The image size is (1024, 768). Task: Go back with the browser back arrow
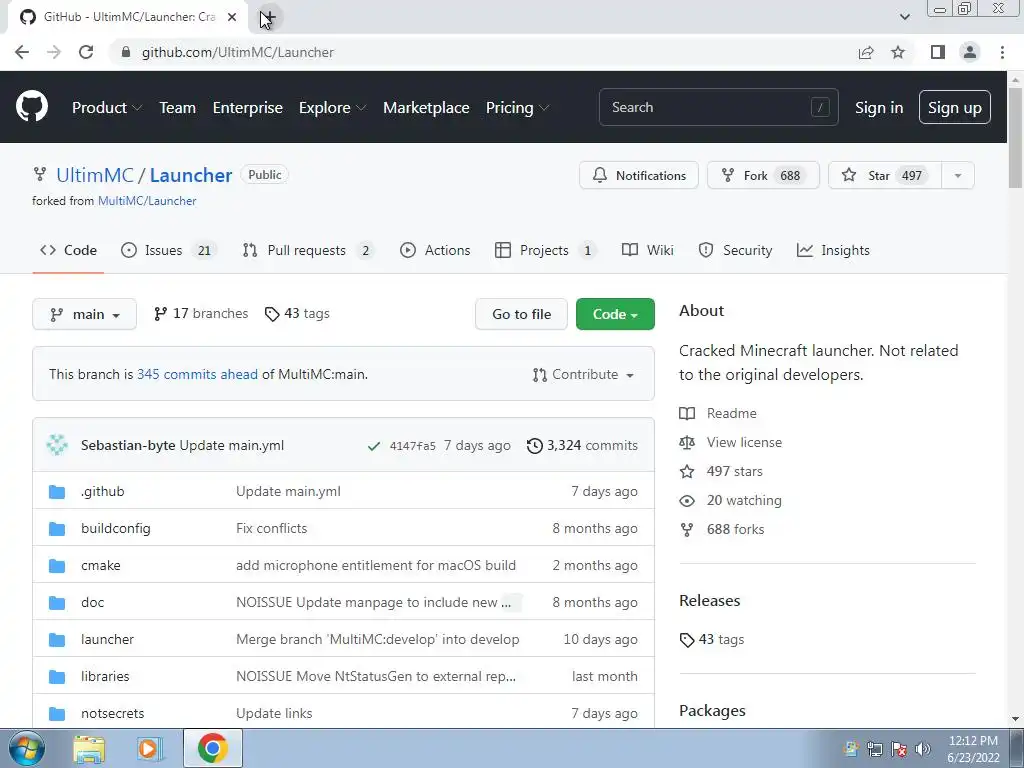click(x=22, y=52)
